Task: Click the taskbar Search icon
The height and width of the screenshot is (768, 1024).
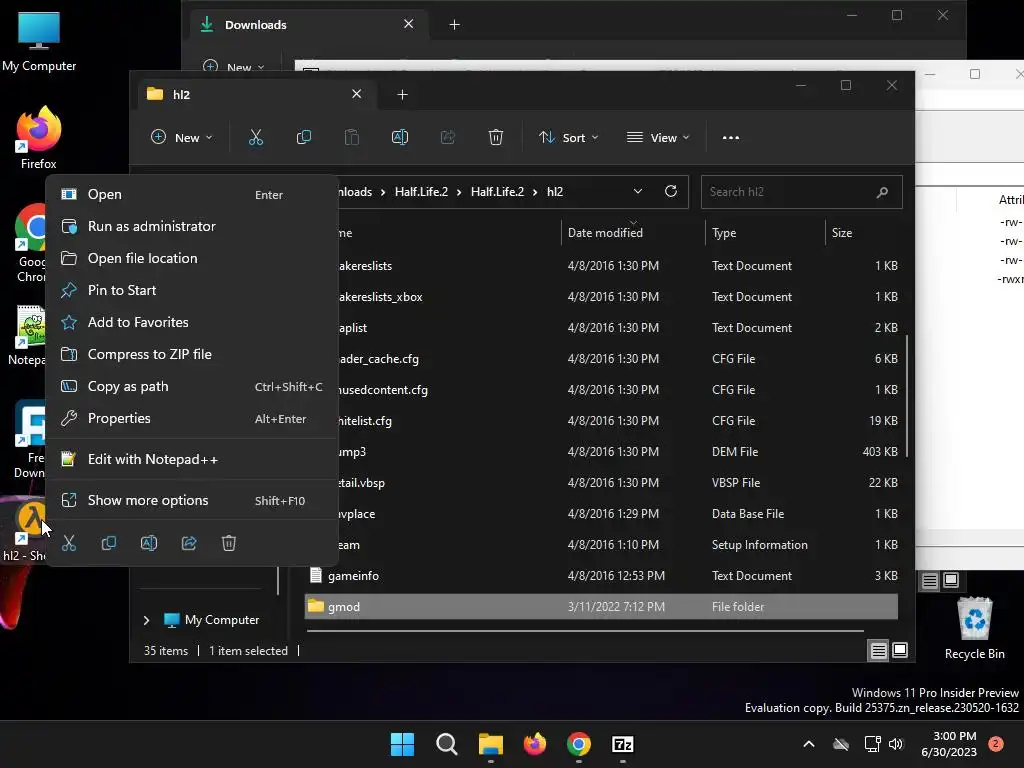Action: [x=447, y=744]
